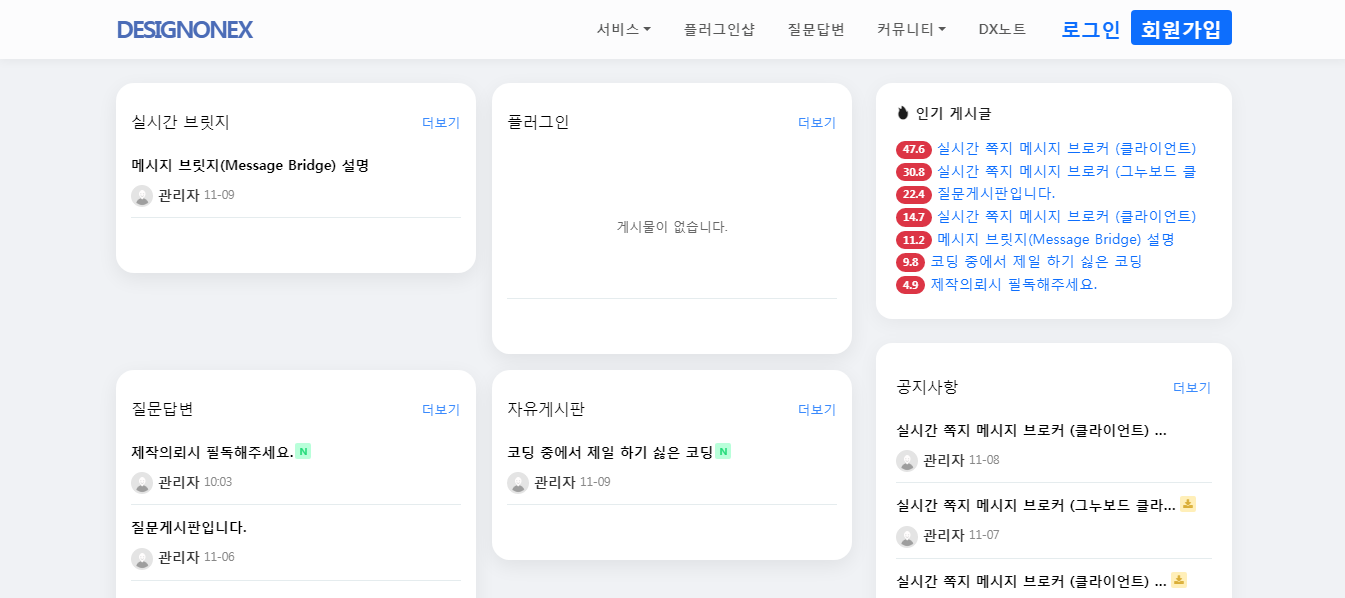Click 더보기 in the 실시간 브릿지 card
Screen dimensions: 1345x598
[x=441, y=123]
